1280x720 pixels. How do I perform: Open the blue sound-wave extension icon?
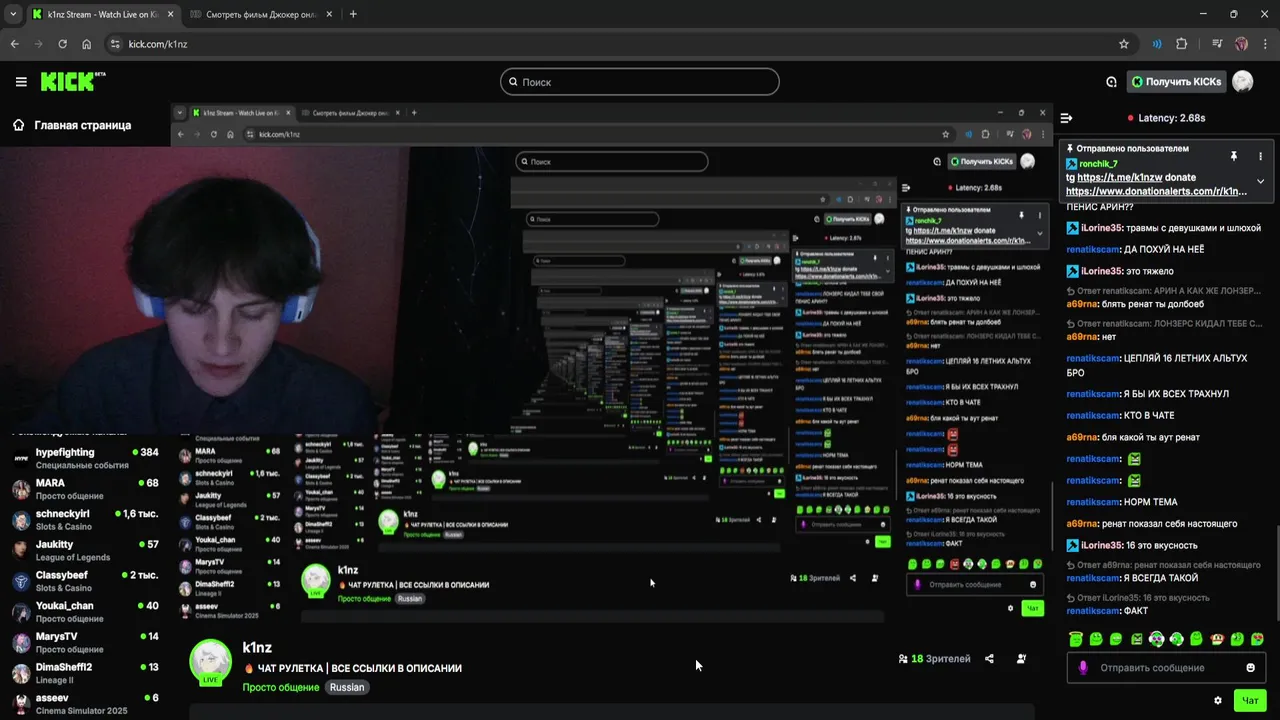pyautogui.click(x=1157, y=44)
